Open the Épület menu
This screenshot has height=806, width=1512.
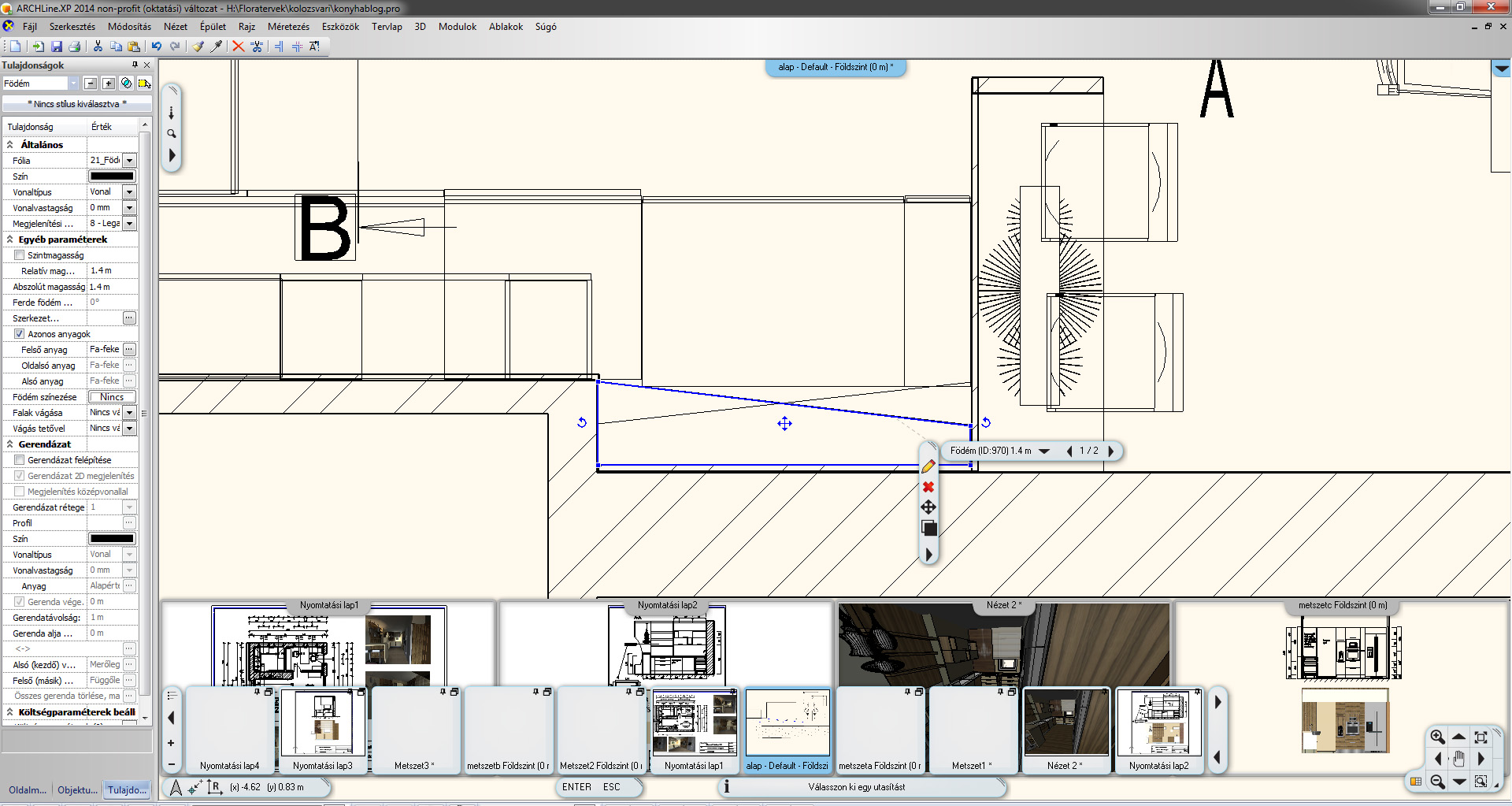213,27
